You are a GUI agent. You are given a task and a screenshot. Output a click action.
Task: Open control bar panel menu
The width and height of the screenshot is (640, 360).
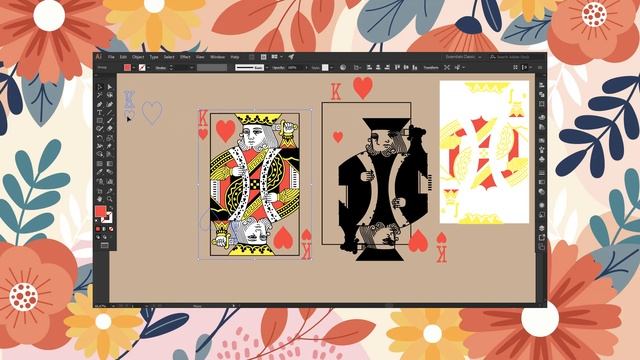point(540,68)
